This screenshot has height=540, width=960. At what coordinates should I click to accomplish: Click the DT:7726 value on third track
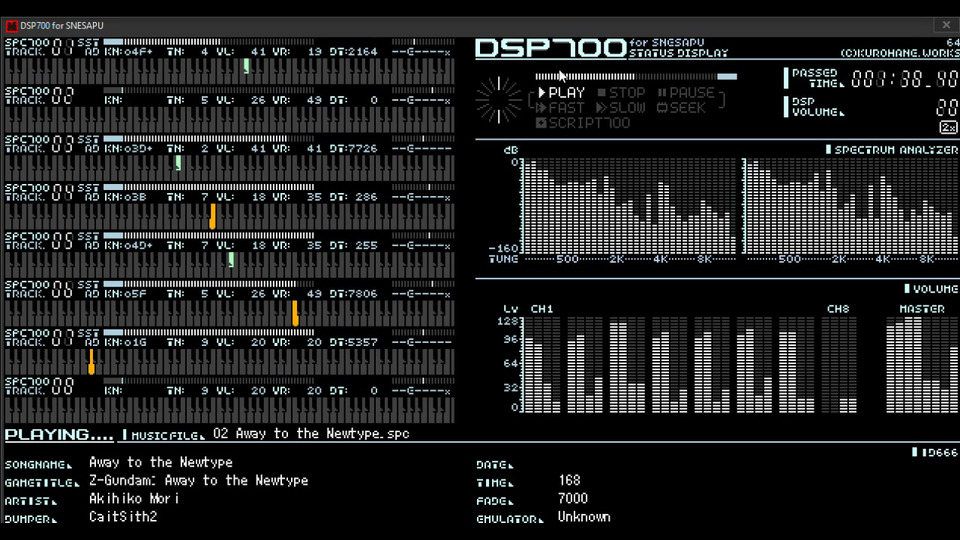(x=353, y=149)
